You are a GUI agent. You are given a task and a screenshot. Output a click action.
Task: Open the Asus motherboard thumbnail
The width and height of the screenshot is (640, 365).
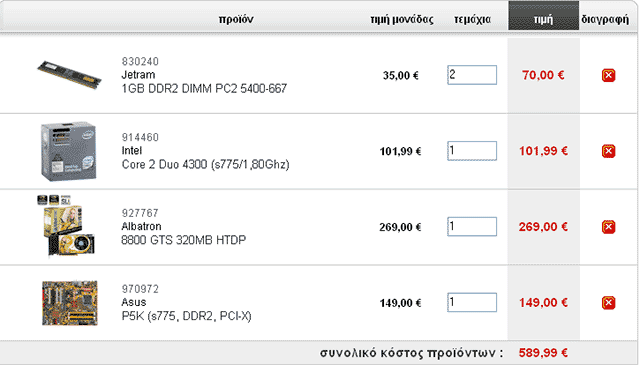pos(70,303)
